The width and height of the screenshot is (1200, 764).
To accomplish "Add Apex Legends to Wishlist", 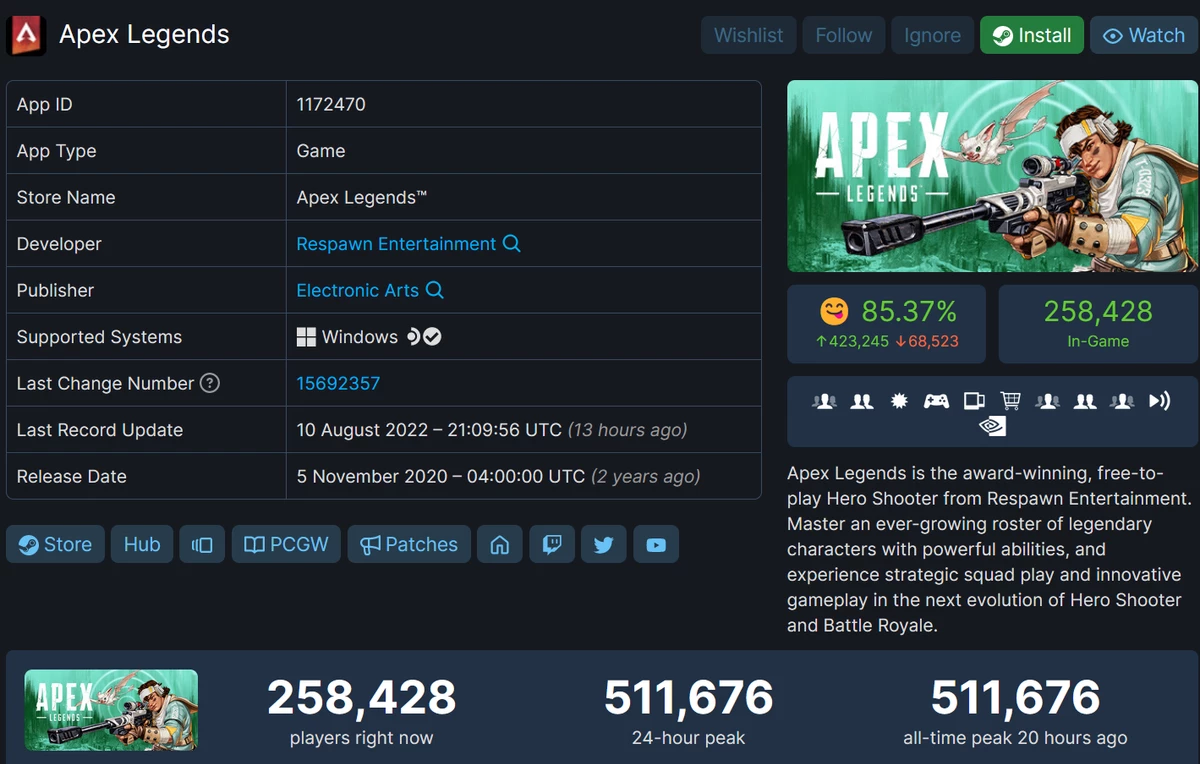I will tap(748, 35).
